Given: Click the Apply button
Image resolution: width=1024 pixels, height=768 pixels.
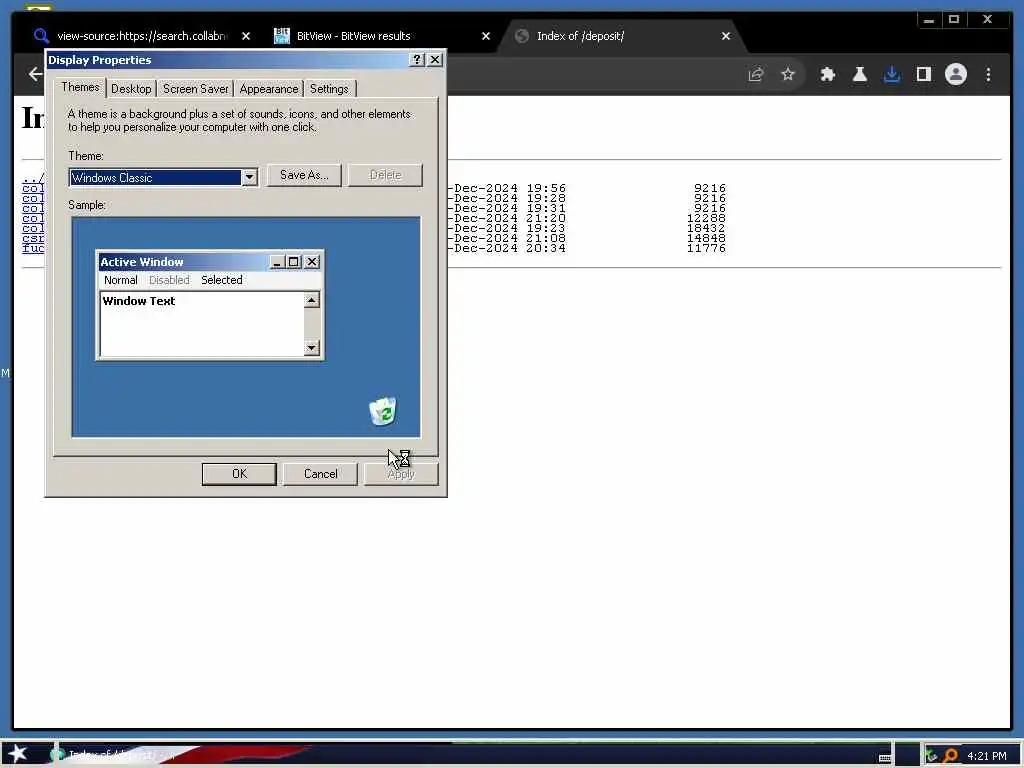Looking at the screenshot, I should (400, 473).
